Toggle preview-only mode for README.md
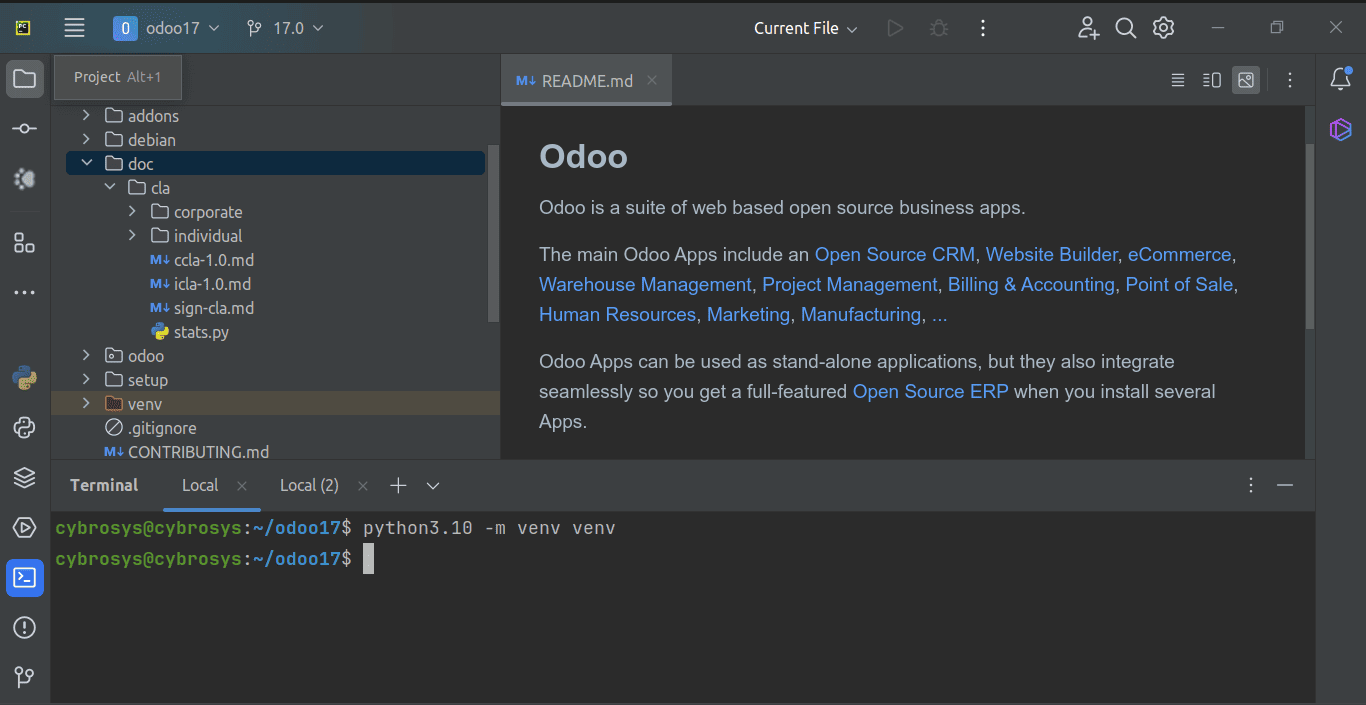Image resolution: width=1366 pixels, height=705 pixels. (1245, 79)
